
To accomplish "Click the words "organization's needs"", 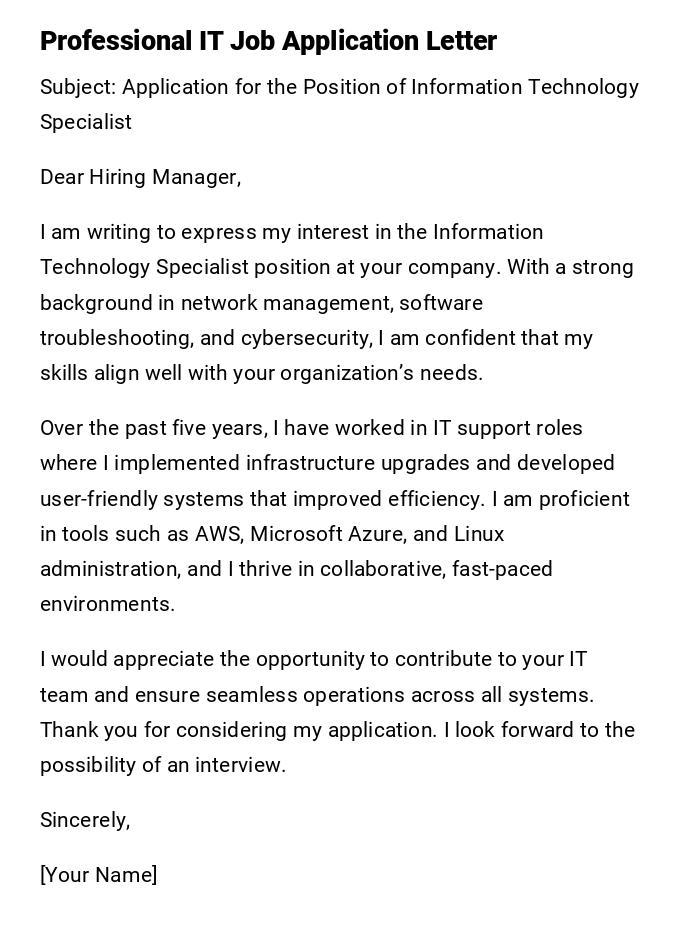I will pos(381,373).
